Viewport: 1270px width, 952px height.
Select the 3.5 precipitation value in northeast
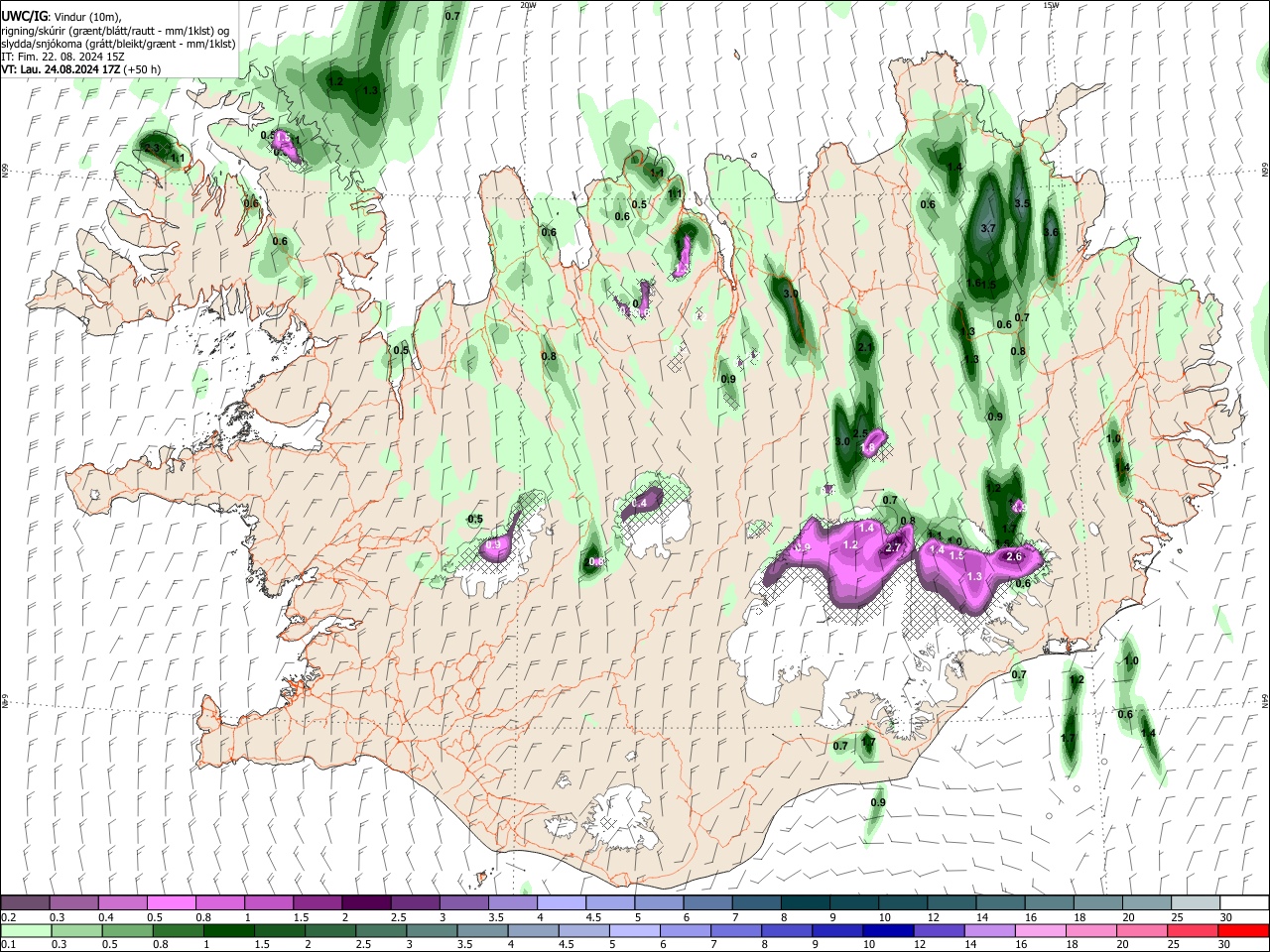1023,203
